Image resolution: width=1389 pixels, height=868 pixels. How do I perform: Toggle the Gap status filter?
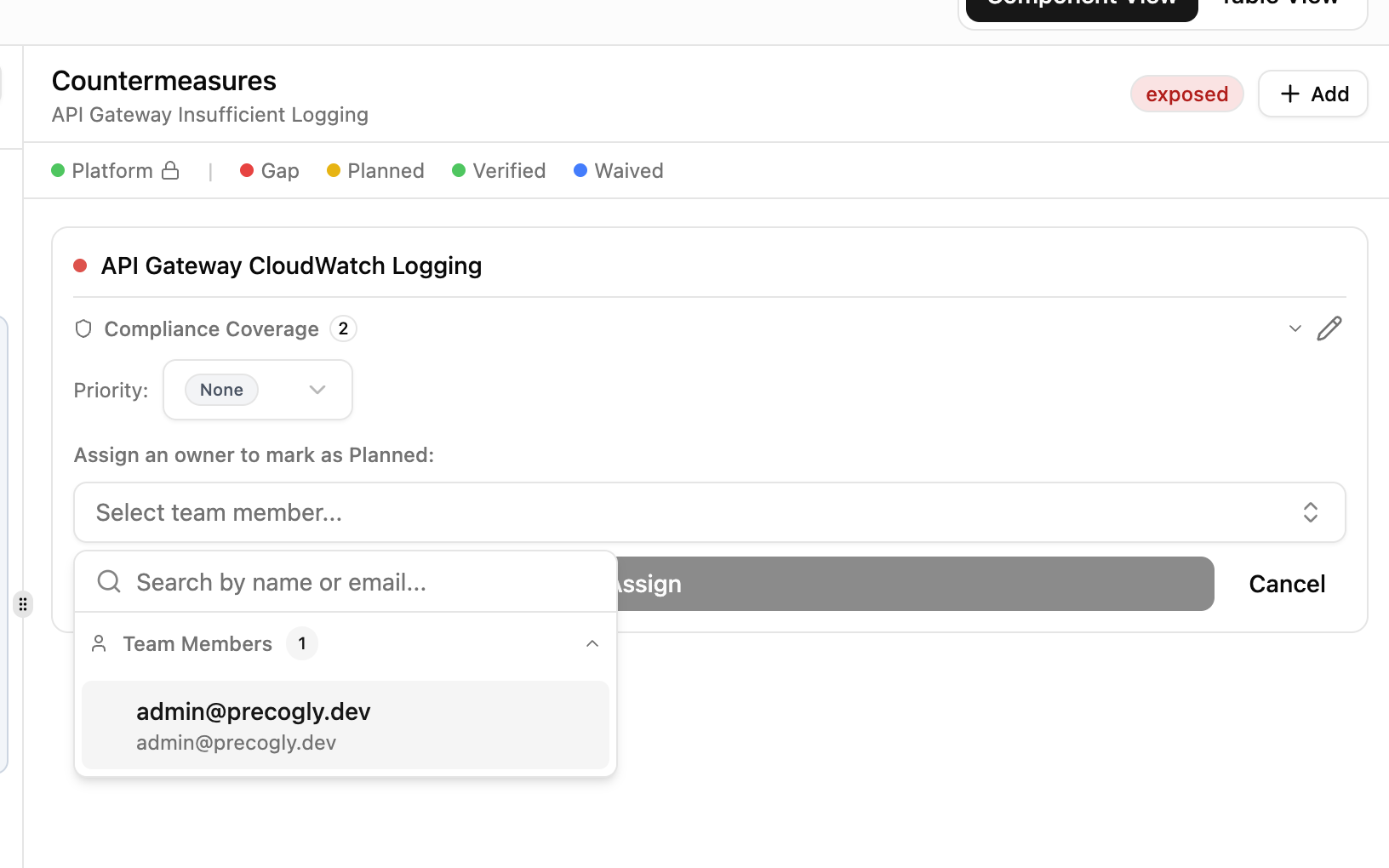pos(270,170)
